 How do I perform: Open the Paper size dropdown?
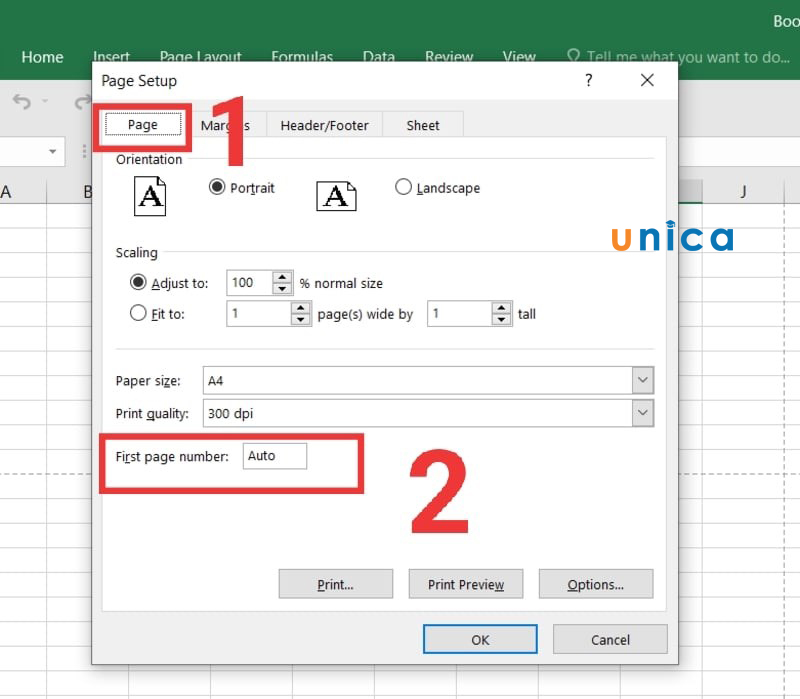point(642,380)
